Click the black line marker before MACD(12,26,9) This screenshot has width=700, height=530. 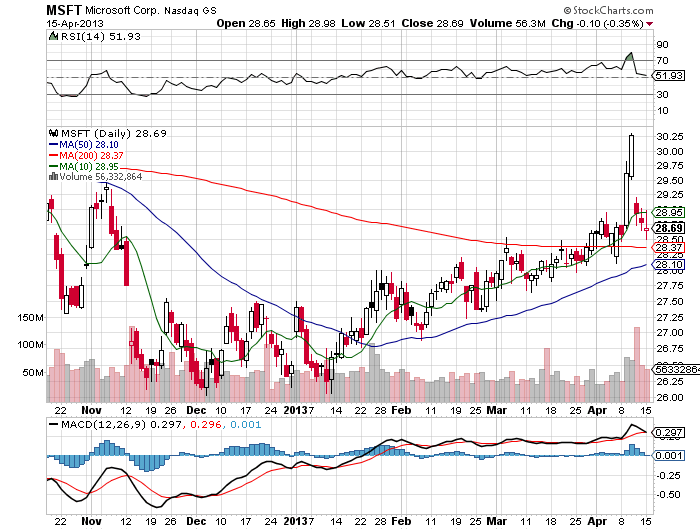click(x=53, y=424)
